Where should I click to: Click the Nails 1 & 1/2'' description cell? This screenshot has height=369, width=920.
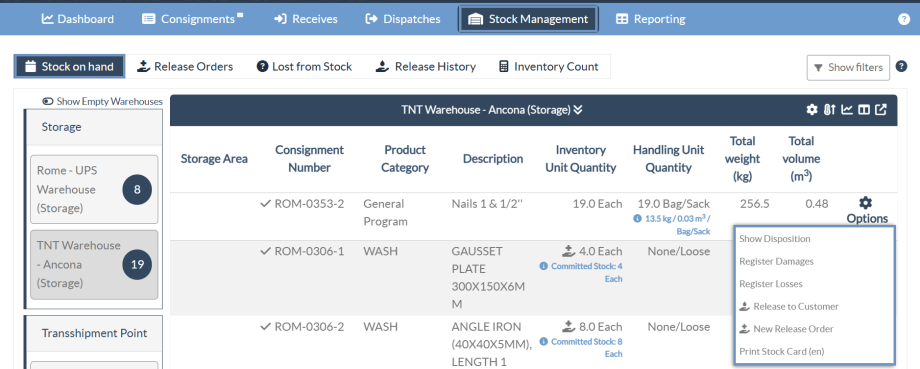click(x=487, y=204)
